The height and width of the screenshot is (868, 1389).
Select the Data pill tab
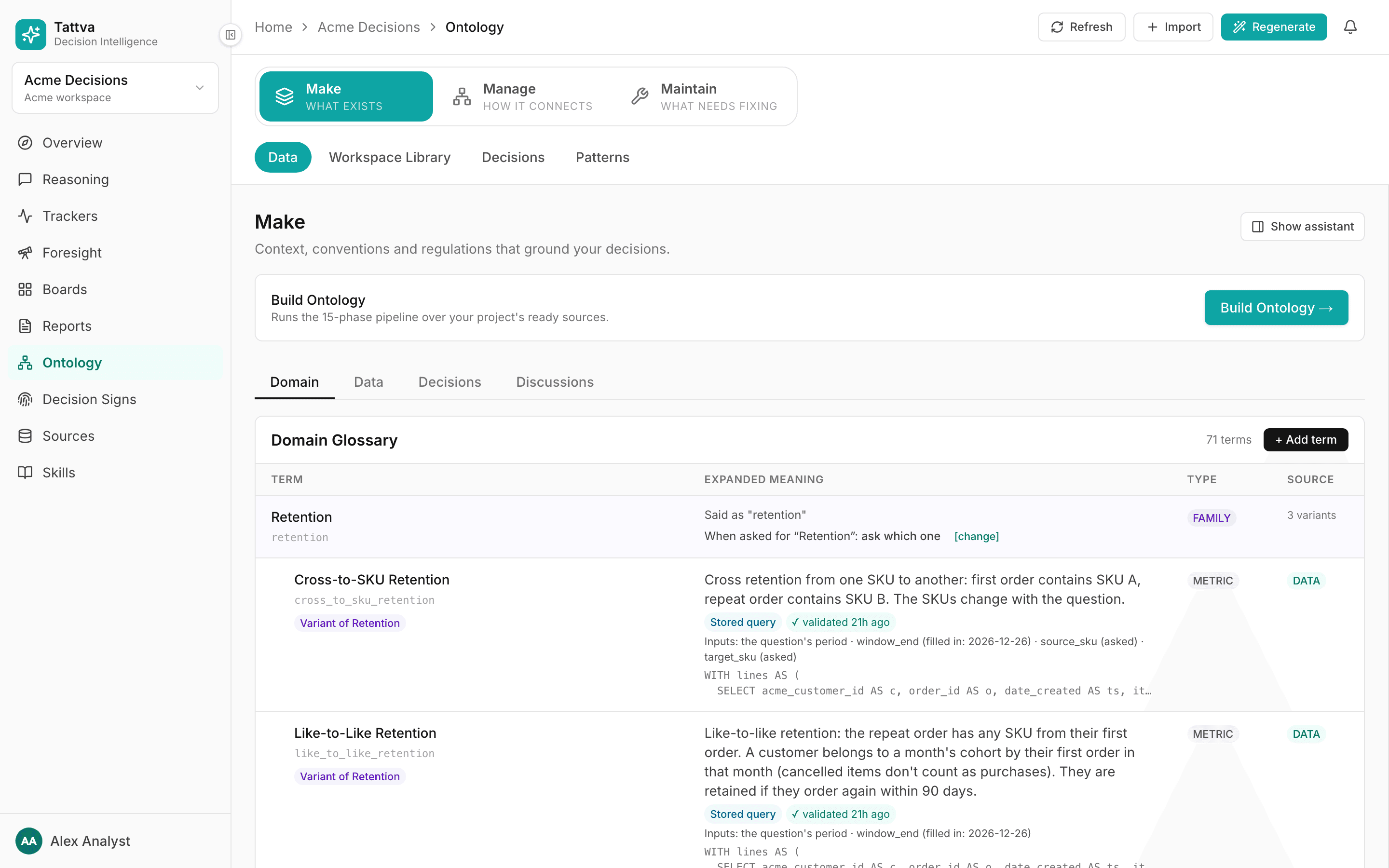click(283, 157)
